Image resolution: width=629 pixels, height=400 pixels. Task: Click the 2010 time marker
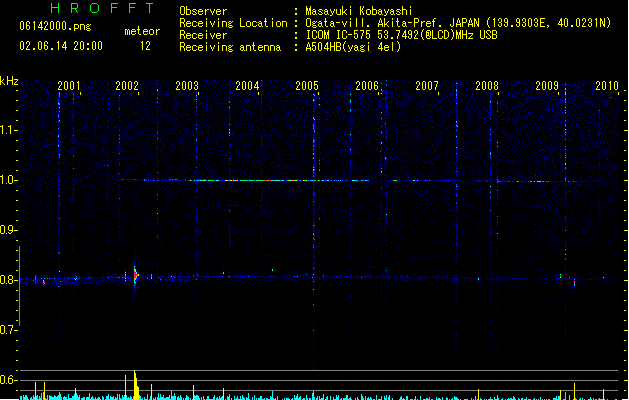(x=607, y=85)
